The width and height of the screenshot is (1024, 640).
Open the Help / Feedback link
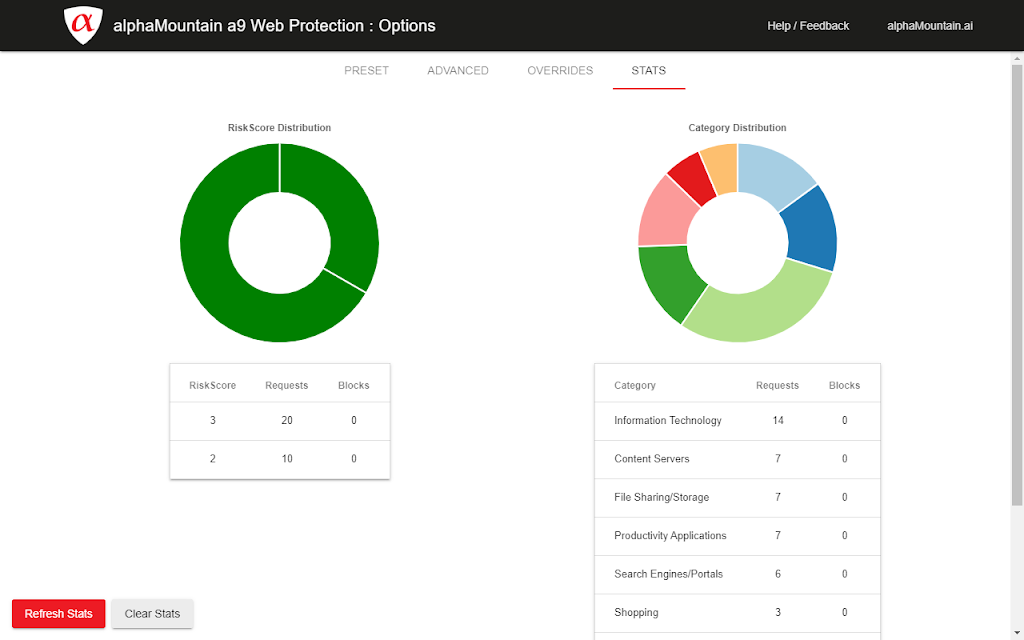click(x=808, y=26)
